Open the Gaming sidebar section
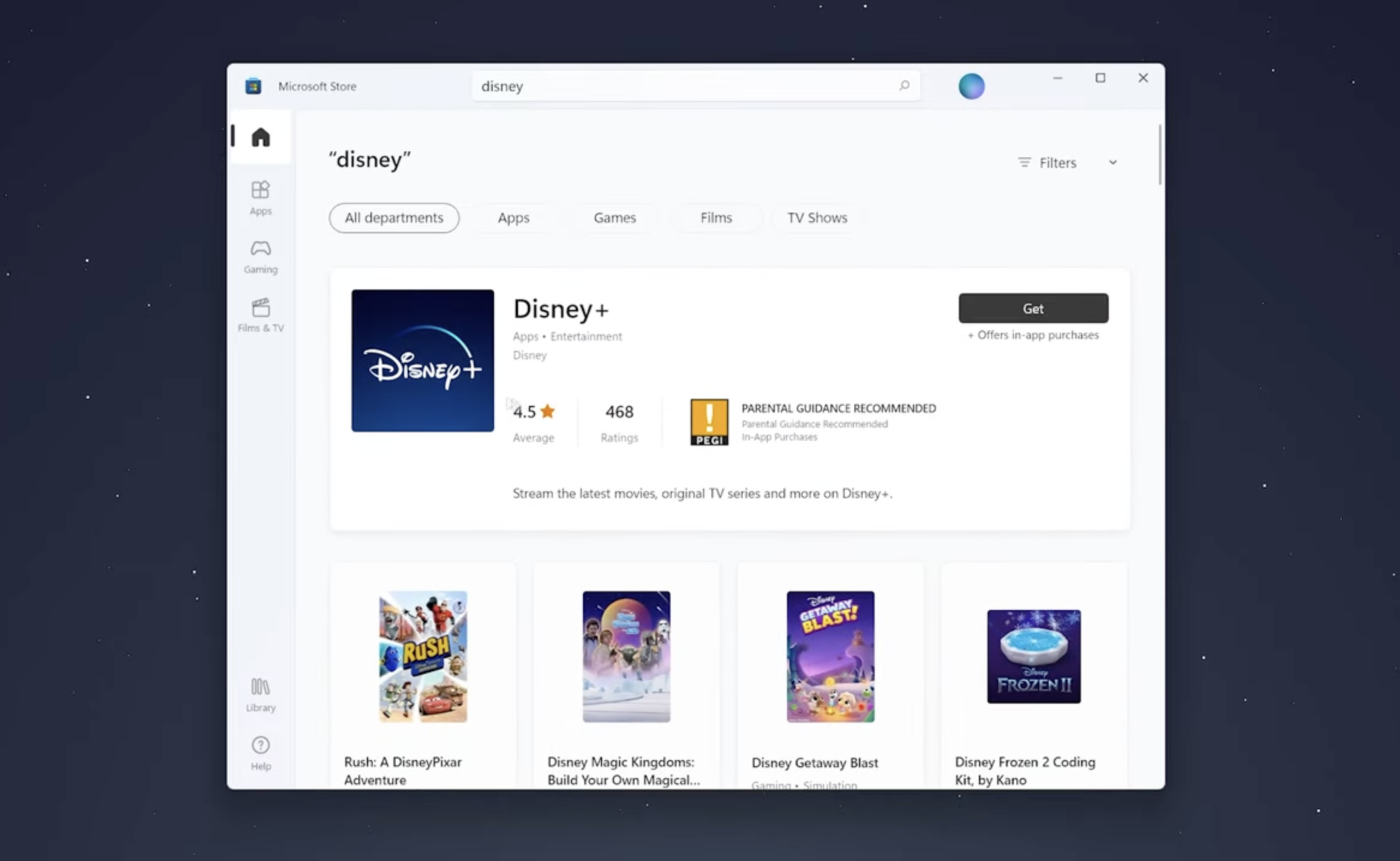 (x=261, y=256)
